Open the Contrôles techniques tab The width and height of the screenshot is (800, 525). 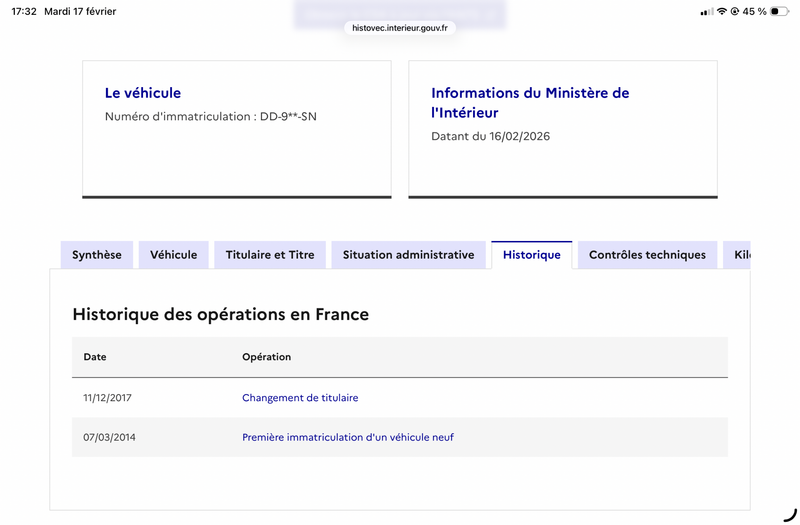pyautogui.click(x=647, y=255)
